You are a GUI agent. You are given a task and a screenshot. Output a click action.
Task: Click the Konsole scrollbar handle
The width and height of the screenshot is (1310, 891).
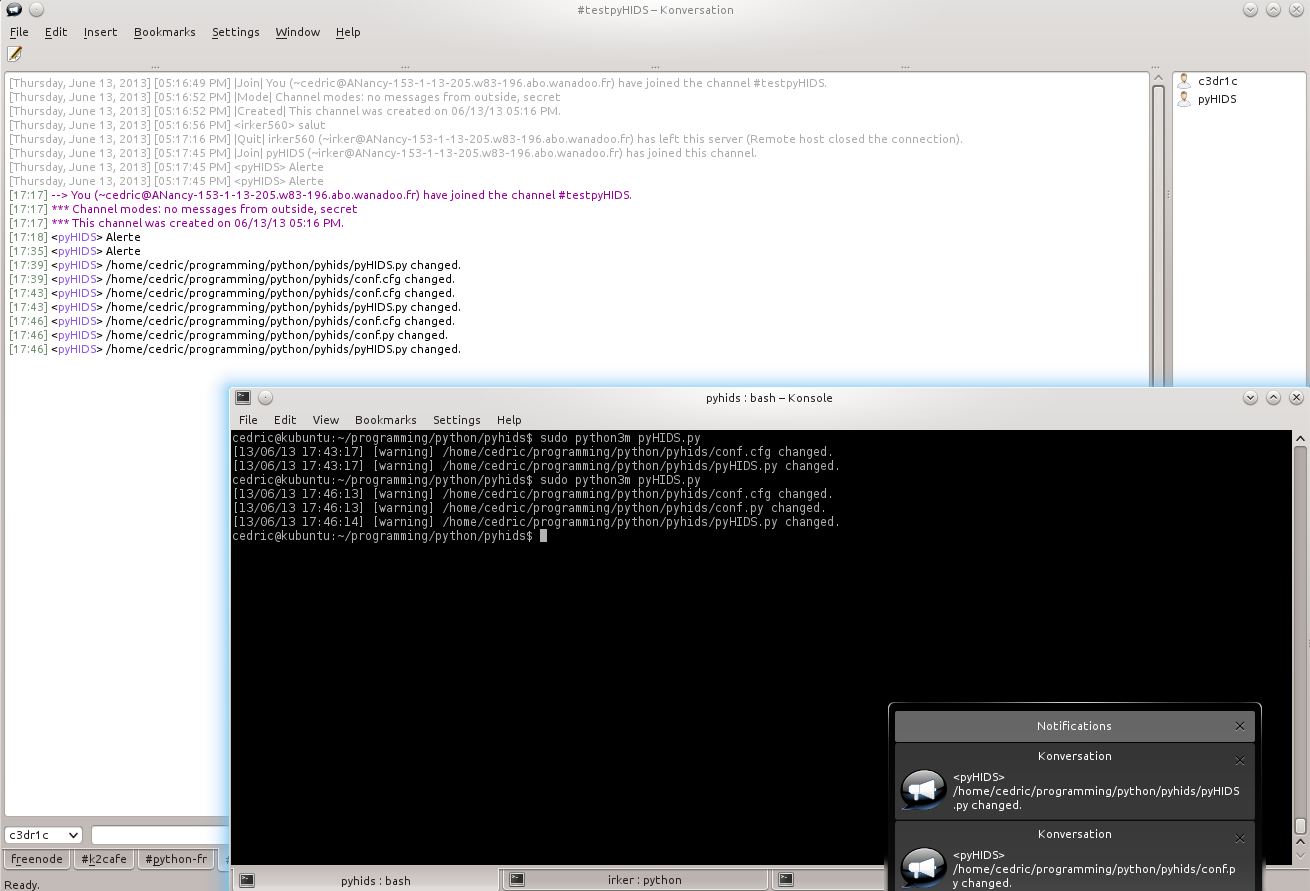tap(1300, 826)
